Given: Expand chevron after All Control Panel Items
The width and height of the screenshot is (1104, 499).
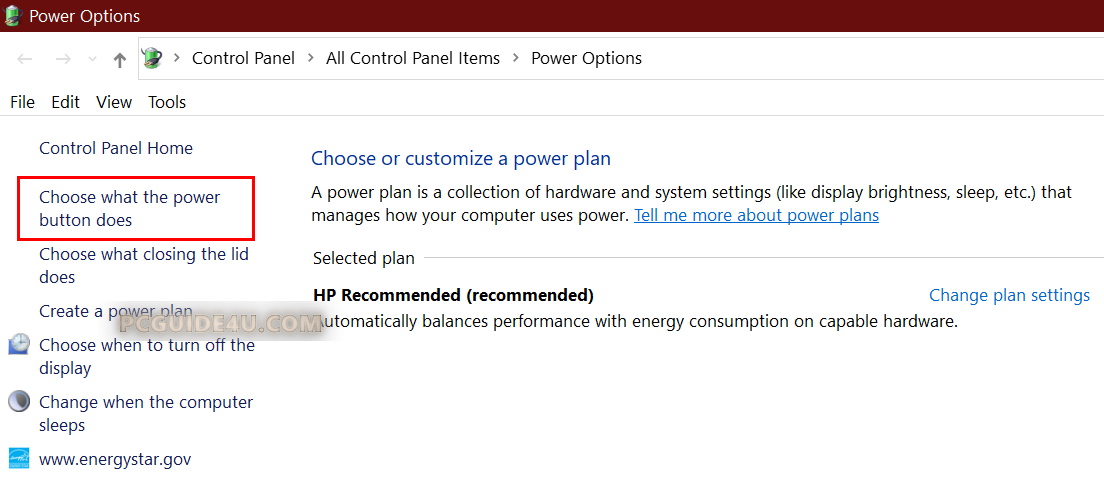Looking at the screenshot, I should coord(515,58).
